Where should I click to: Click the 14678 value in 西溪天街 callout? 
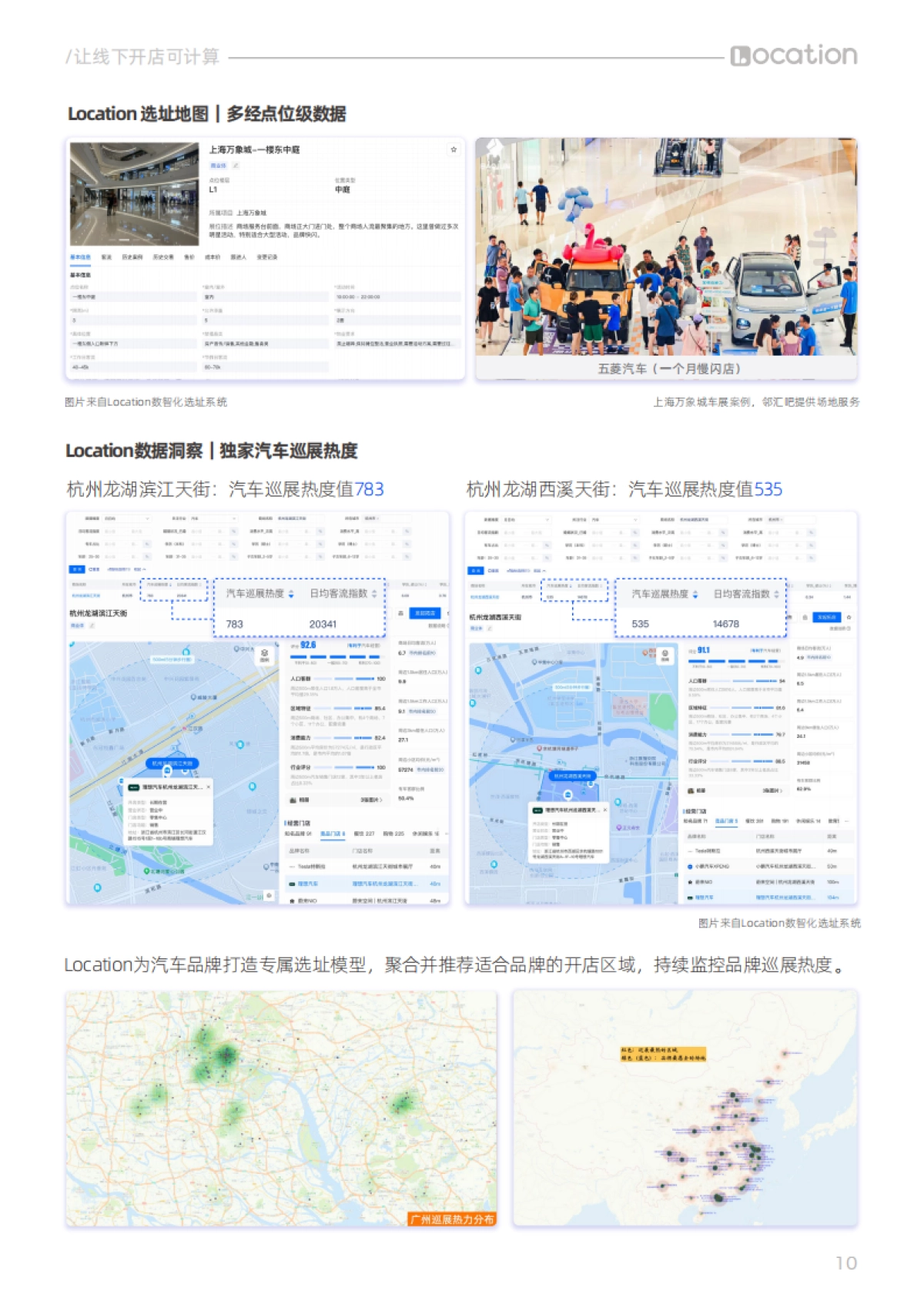click(726, 624)
